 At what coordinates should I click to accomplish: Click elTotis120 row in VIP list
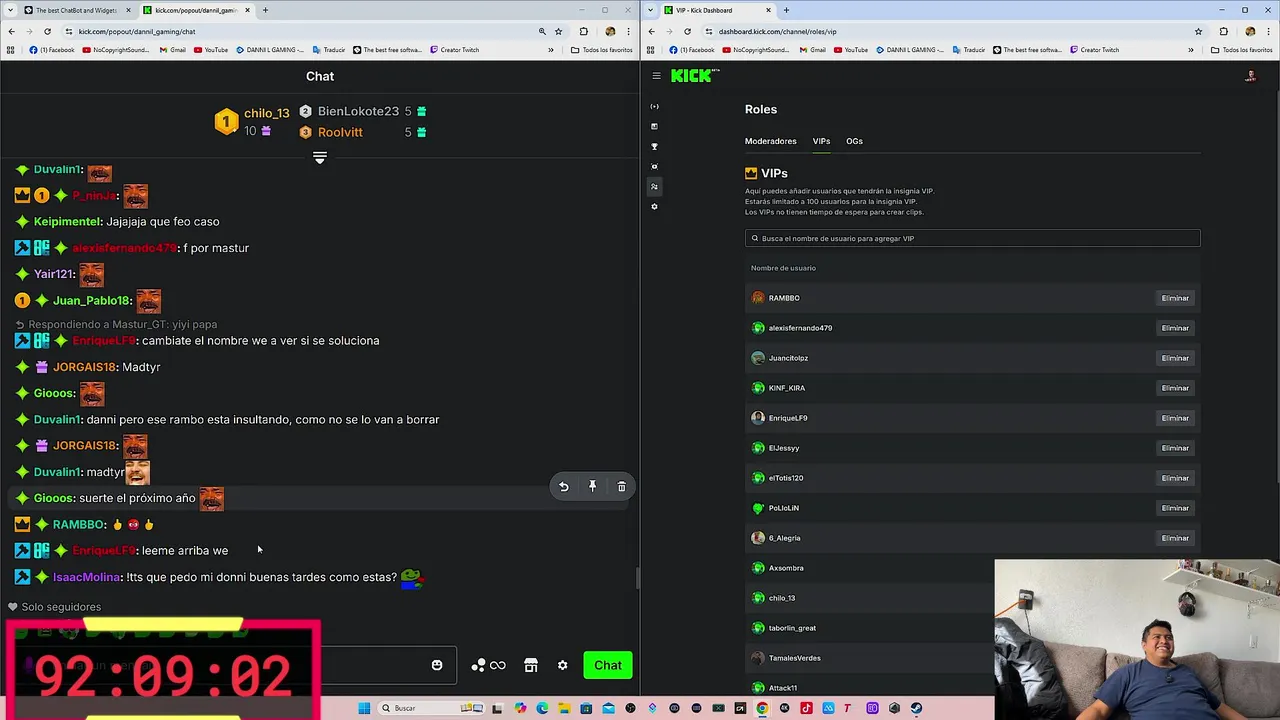click(972, 478)
